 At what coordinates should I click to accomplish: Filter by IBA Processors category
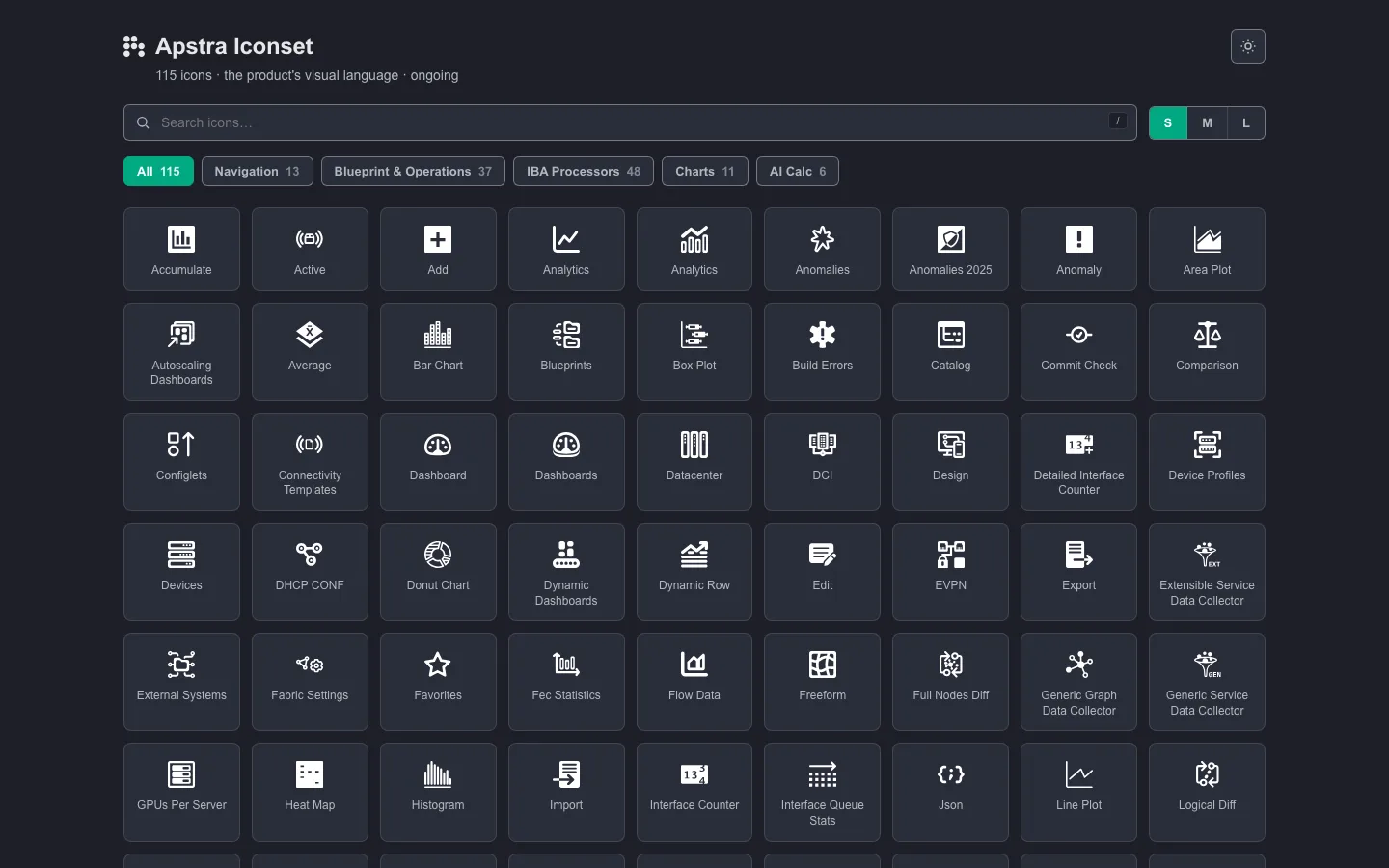coord(584,171)
